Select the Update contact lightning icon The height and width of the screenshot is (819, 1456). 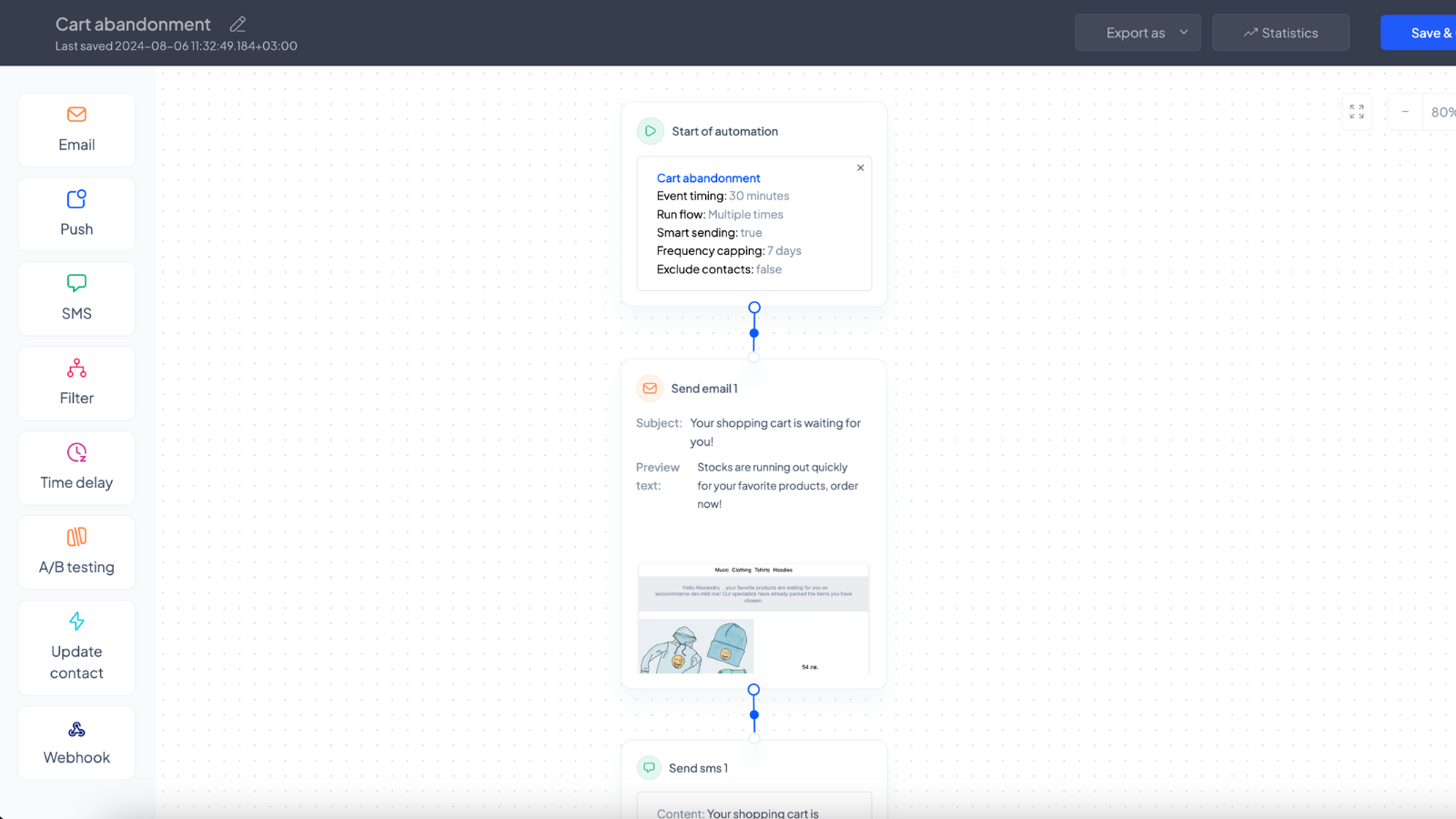pyautogui.click(x=76, y=622)
